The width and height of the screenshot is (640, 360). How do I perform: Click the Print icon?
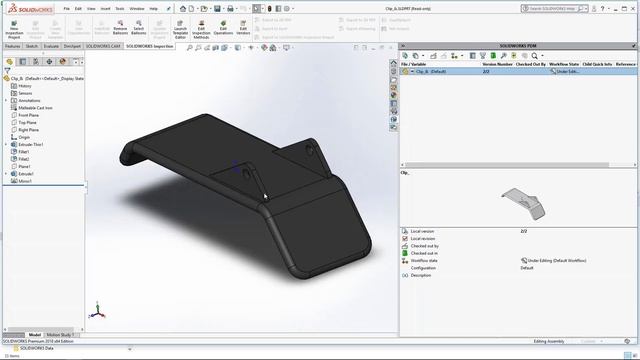pos(230,9)
